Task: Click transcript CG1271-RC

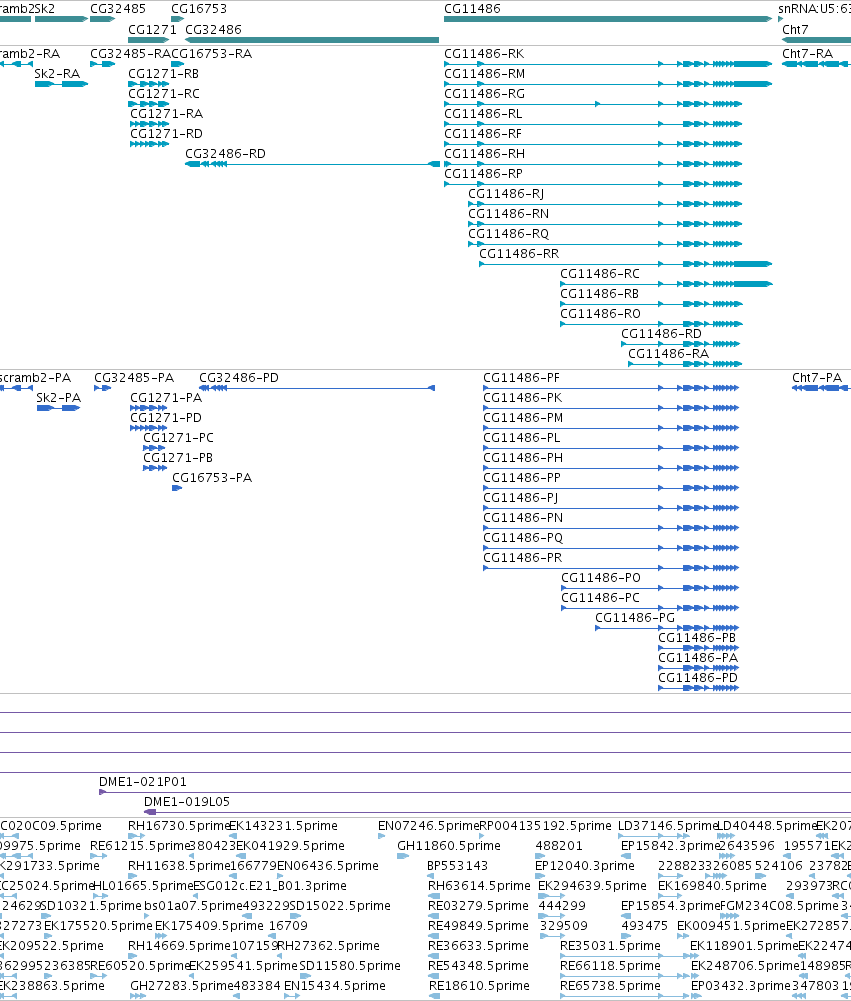Action: [x=164, y=94]
